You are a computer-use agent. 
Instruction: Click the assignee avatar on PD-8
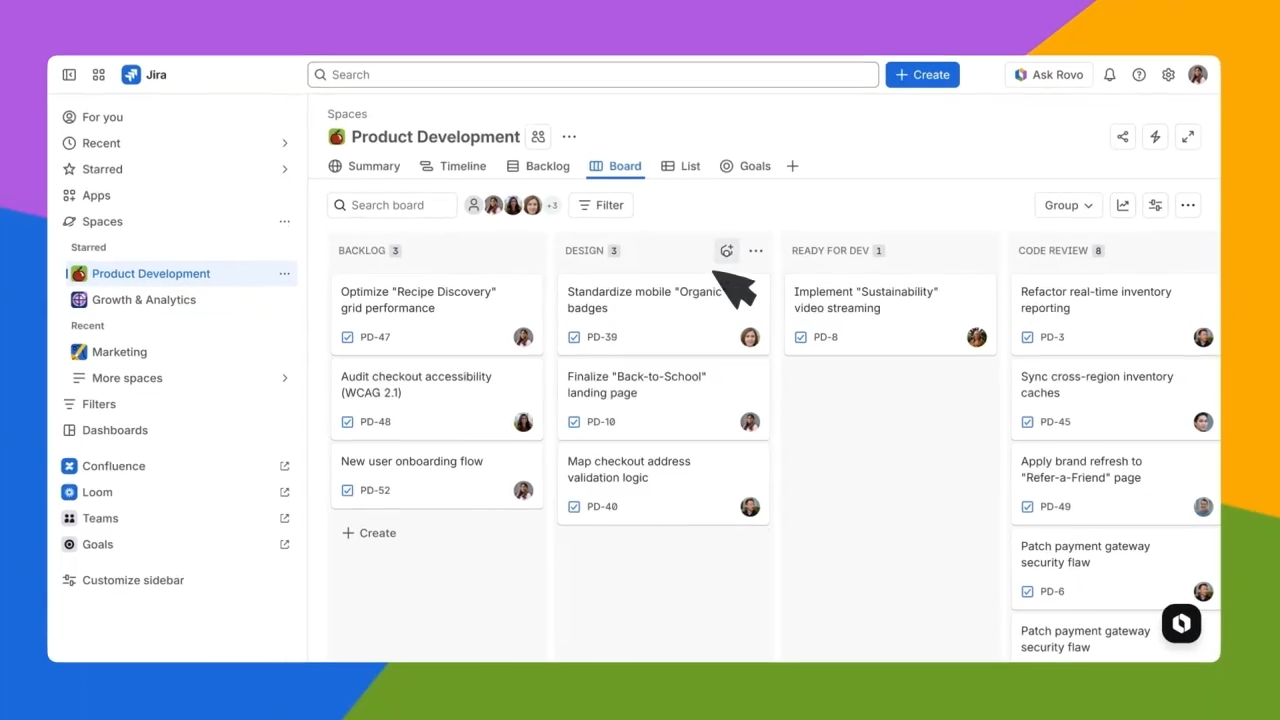pyautogui.click(x=977, y=337)
